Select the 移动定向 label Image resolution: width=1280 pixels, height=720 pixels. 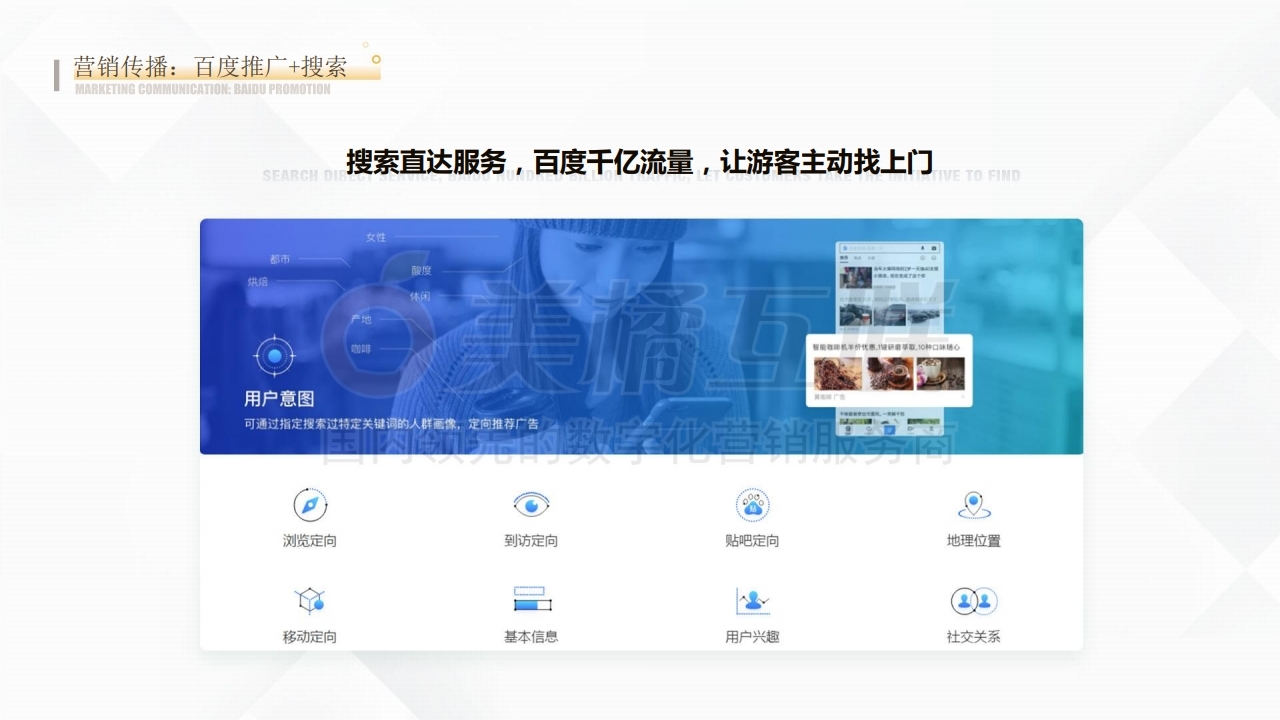pyautogui.click(x=310, y=637)
